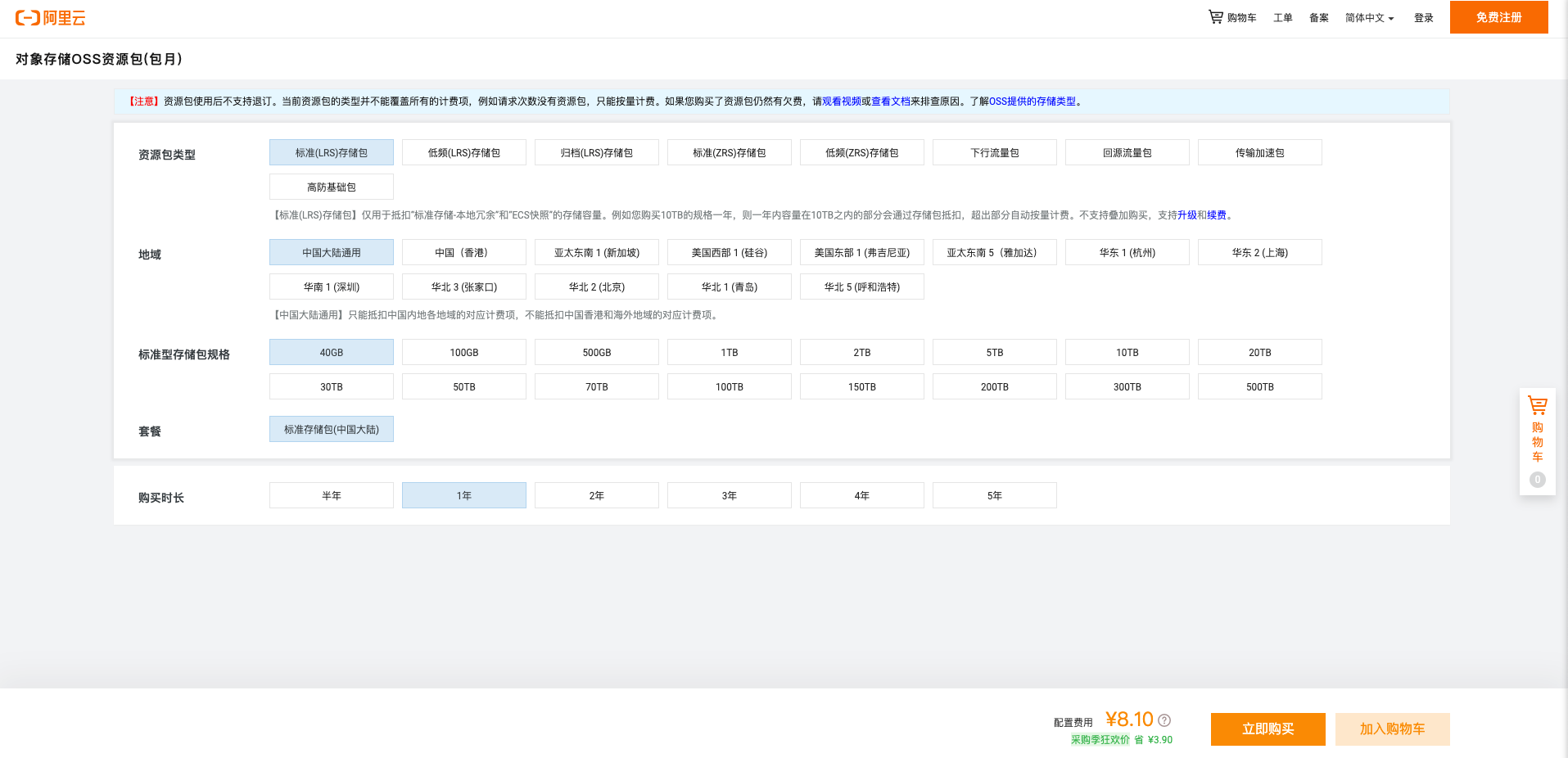Select 华北 2 (北京) region

596,287
